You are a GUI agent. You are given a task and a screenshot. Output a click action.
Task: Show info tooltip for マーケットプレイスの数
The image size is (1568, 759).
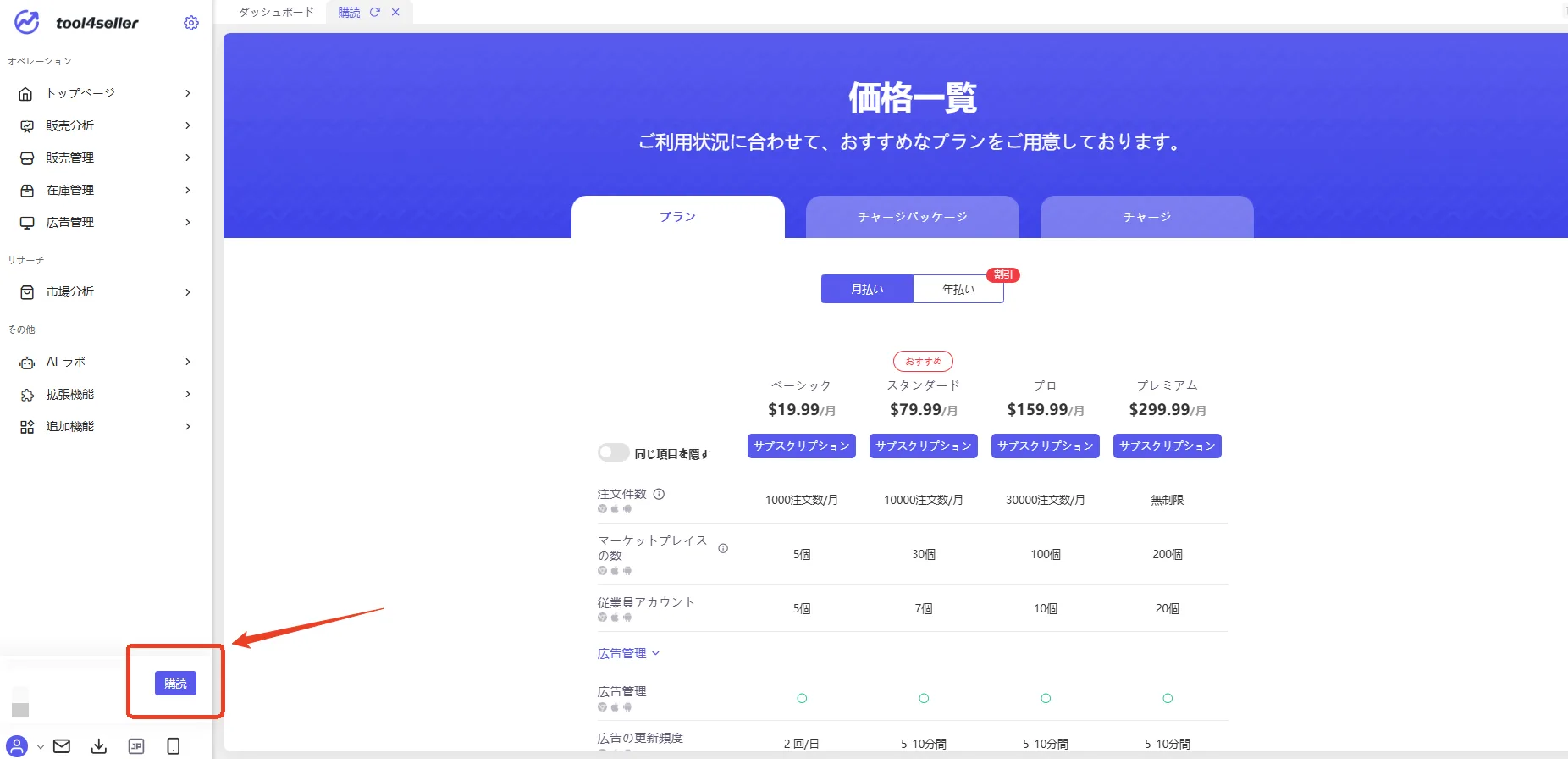click(723, 548)
